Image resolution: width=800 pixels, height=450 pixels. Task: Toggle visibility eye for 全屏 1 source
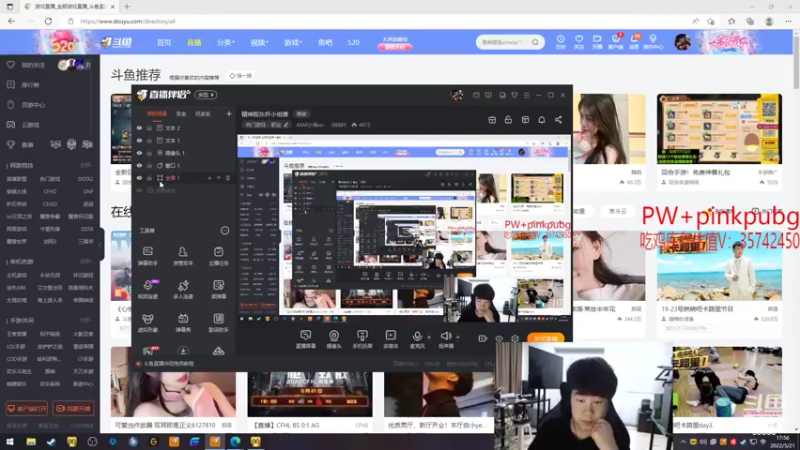[x=139, y=178]
